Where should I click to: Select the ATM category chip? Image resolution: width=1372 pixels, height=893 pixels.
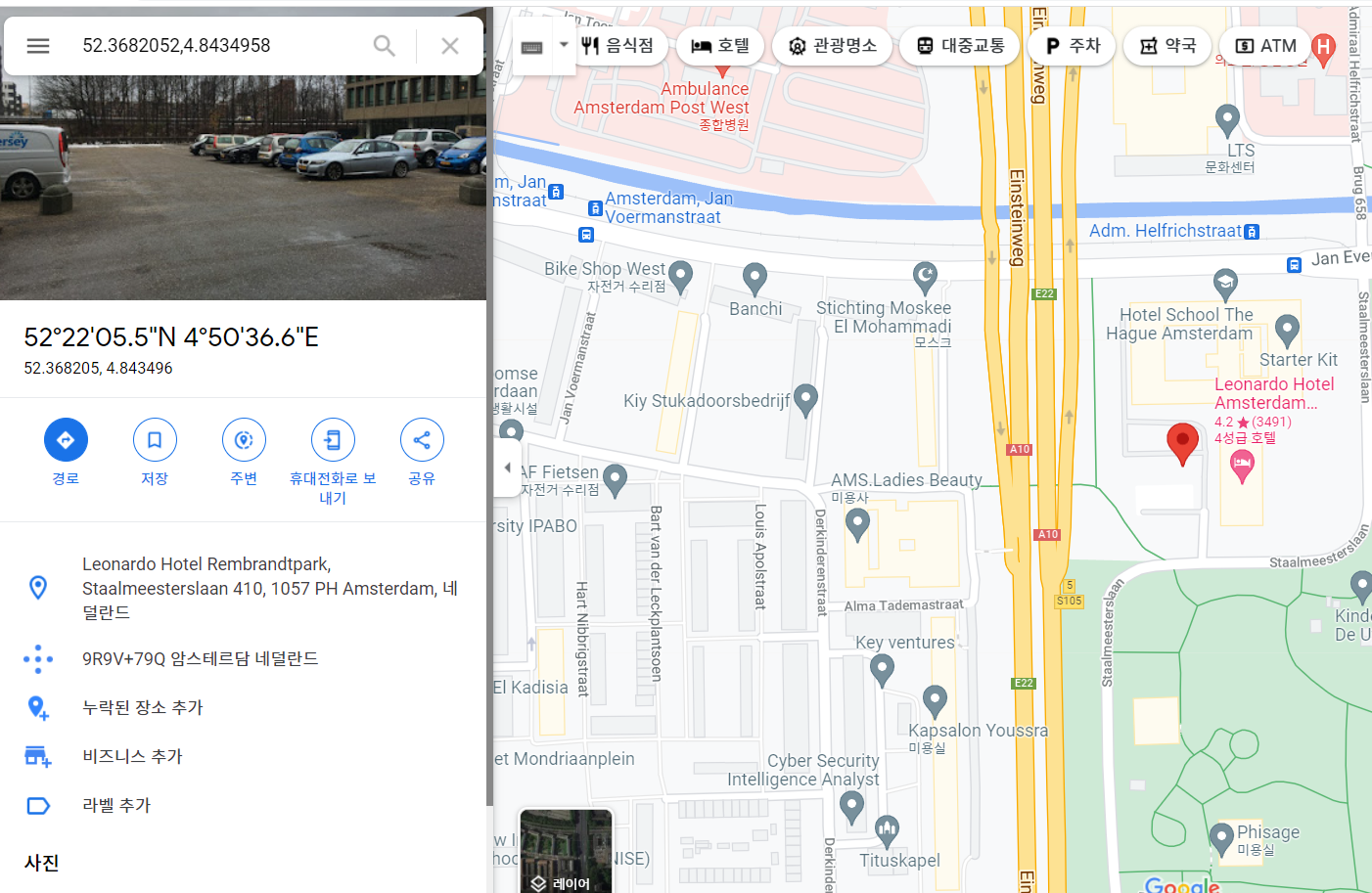(x=1265, y=46)
